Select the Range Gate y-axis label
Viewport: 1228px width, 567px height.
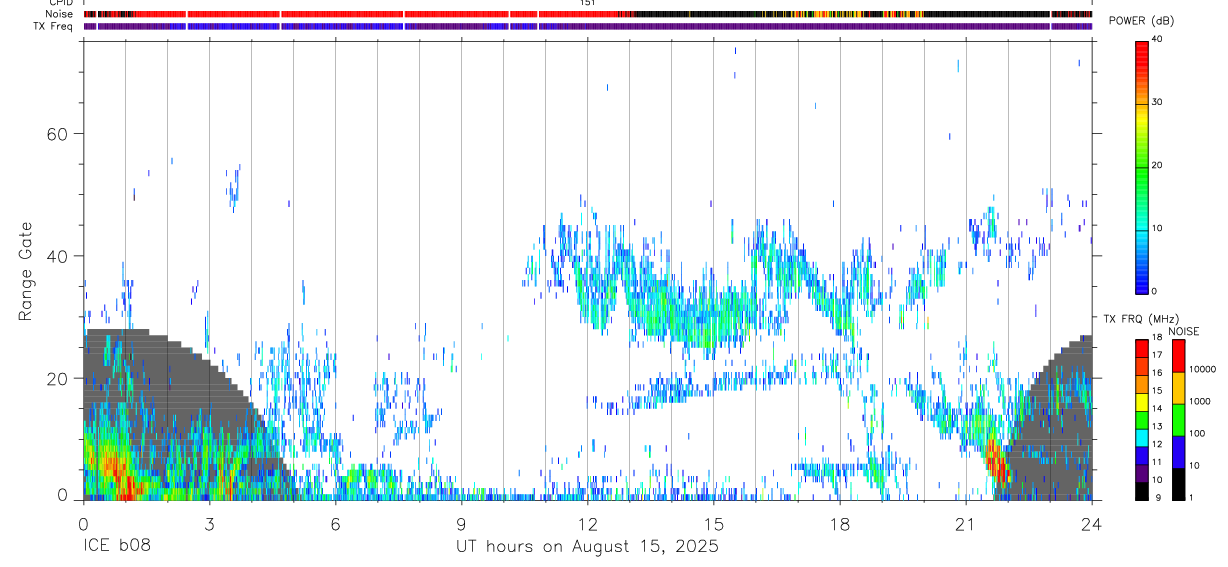point(26,273)
